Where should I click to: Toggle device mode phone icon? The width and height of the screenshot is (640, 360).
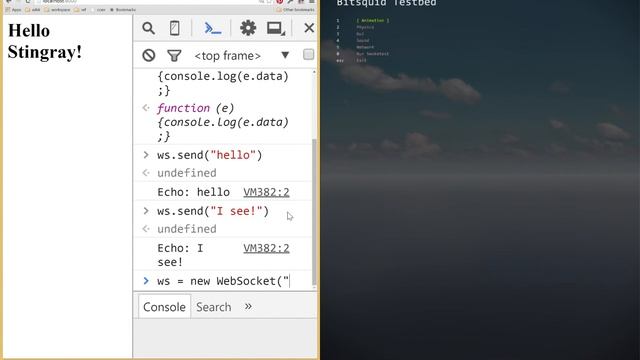tap(174, 28)
